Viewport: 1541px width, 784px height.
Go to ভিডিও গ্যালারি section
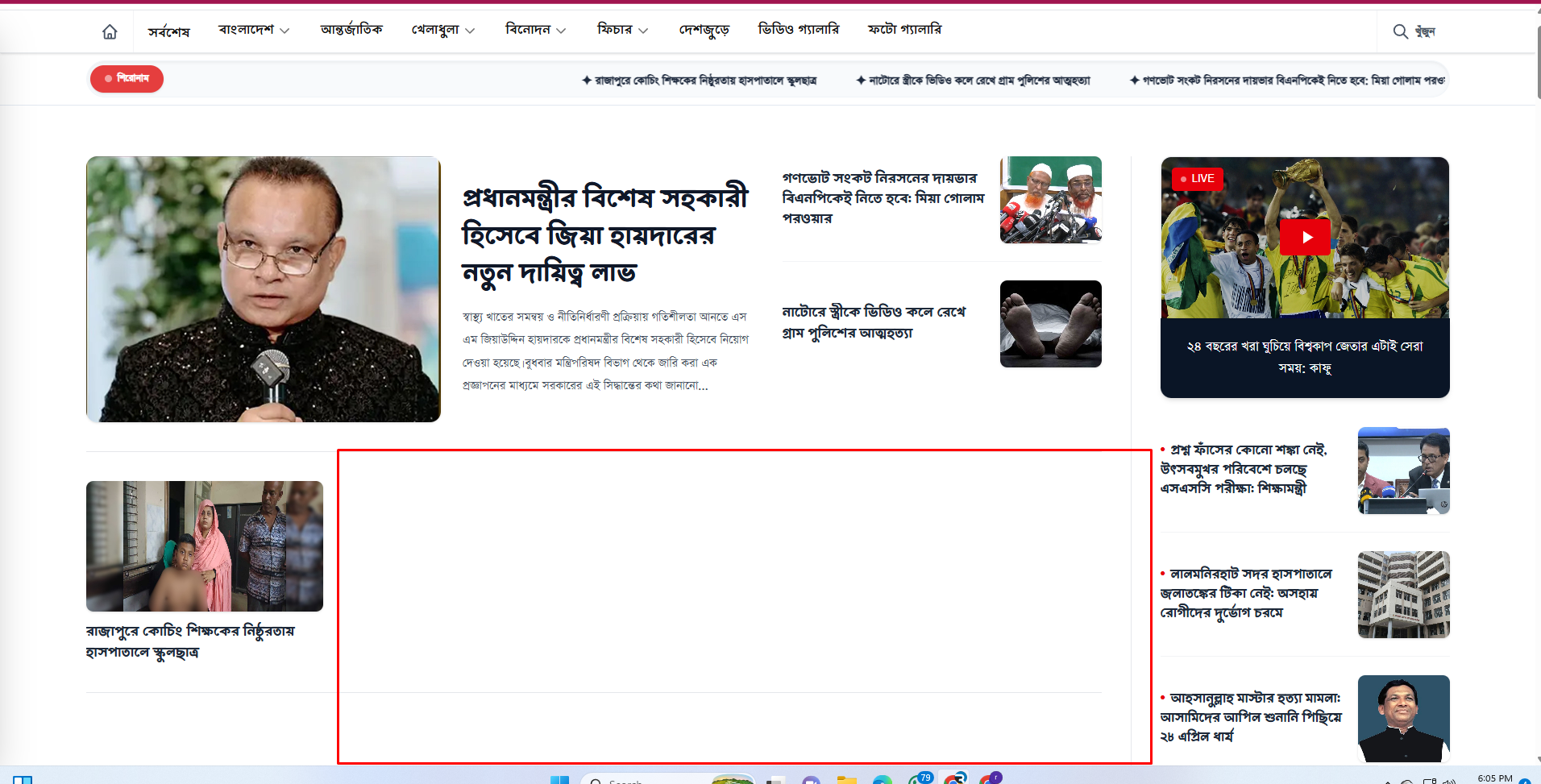click(x=798, y=30)
